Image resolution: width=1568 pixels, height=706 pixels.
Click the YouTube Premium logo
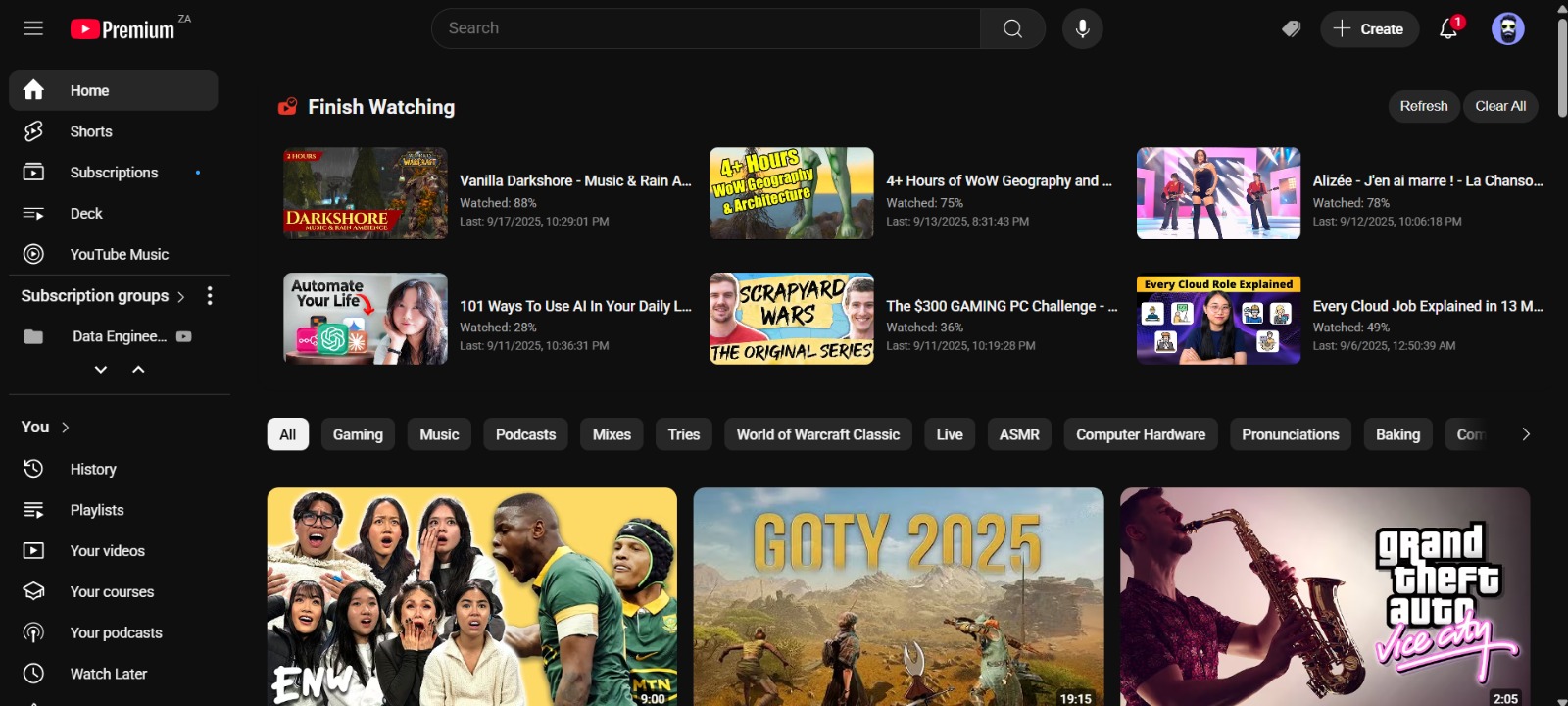click(x=122, y=29)
